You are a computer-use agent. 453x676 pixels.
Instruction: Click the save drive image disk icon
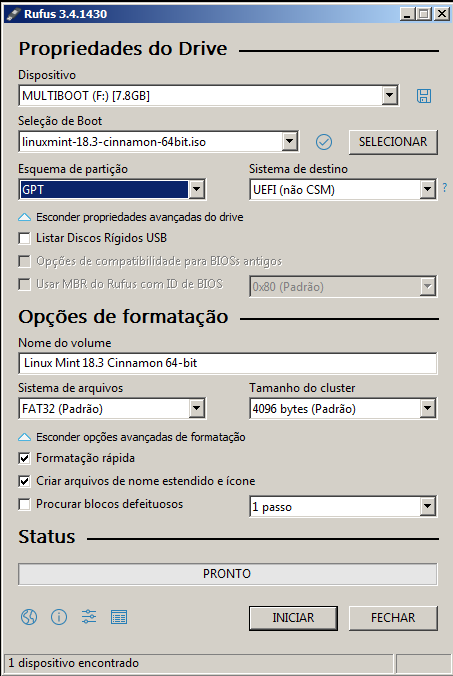(x=424, y=96)
